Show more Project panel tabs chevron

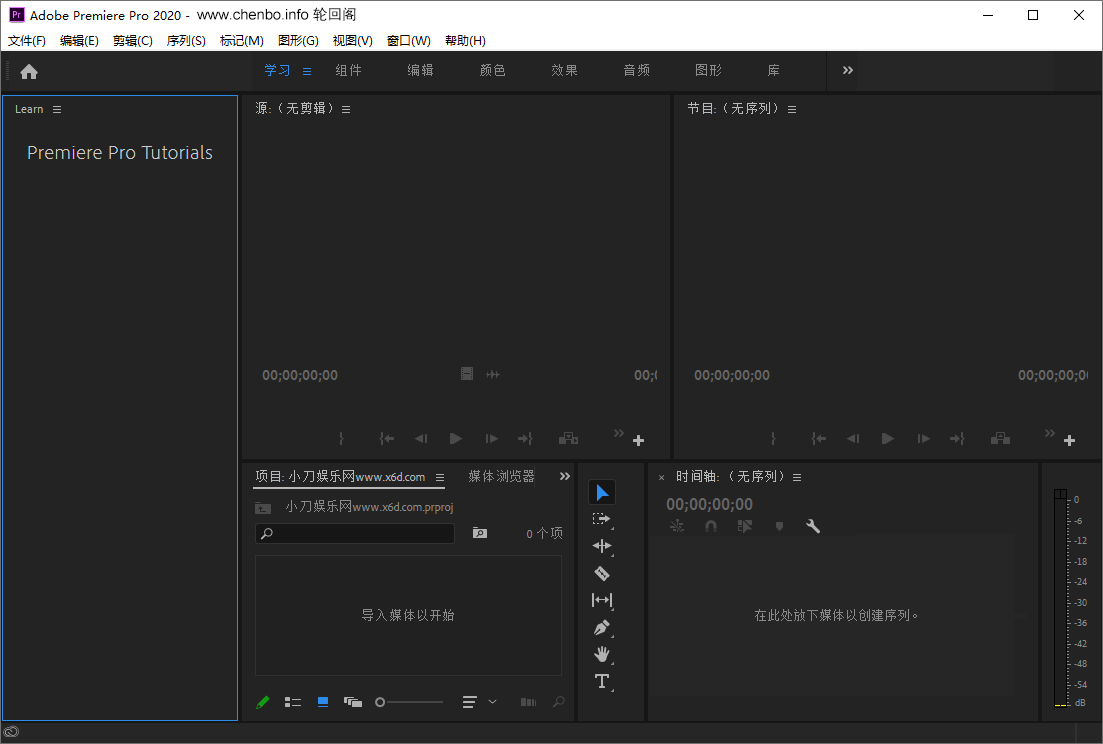(565, 476)
